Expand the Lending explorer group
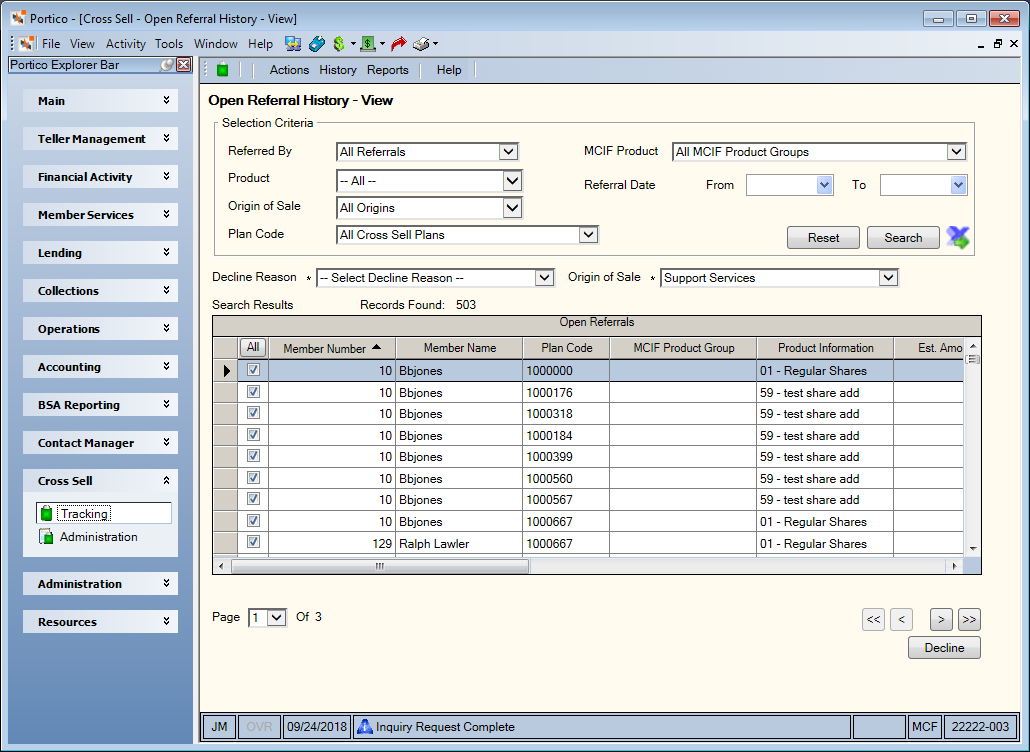 (166, 252)
